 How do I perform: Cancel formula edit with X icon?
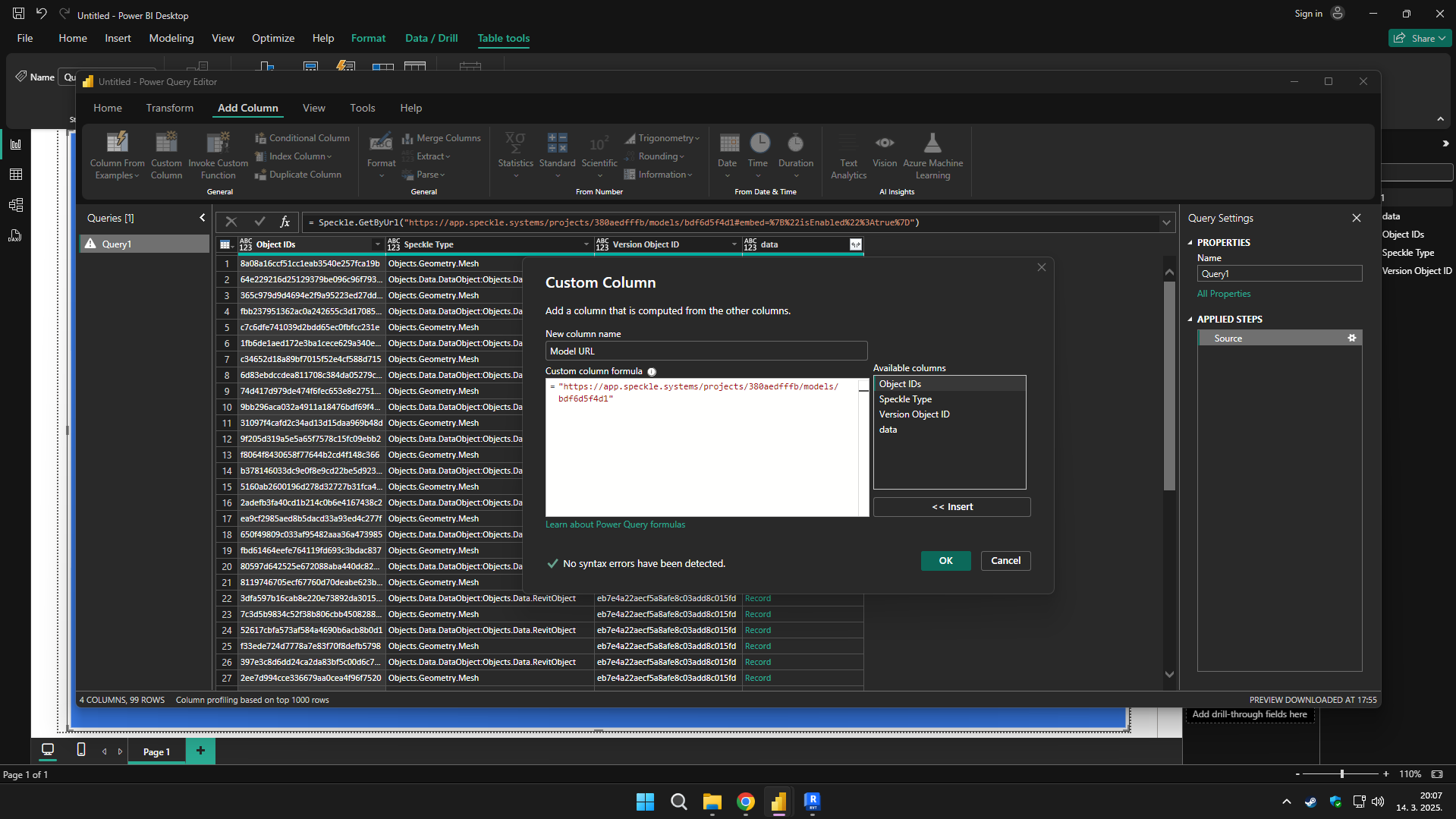(x=231, y=222)
